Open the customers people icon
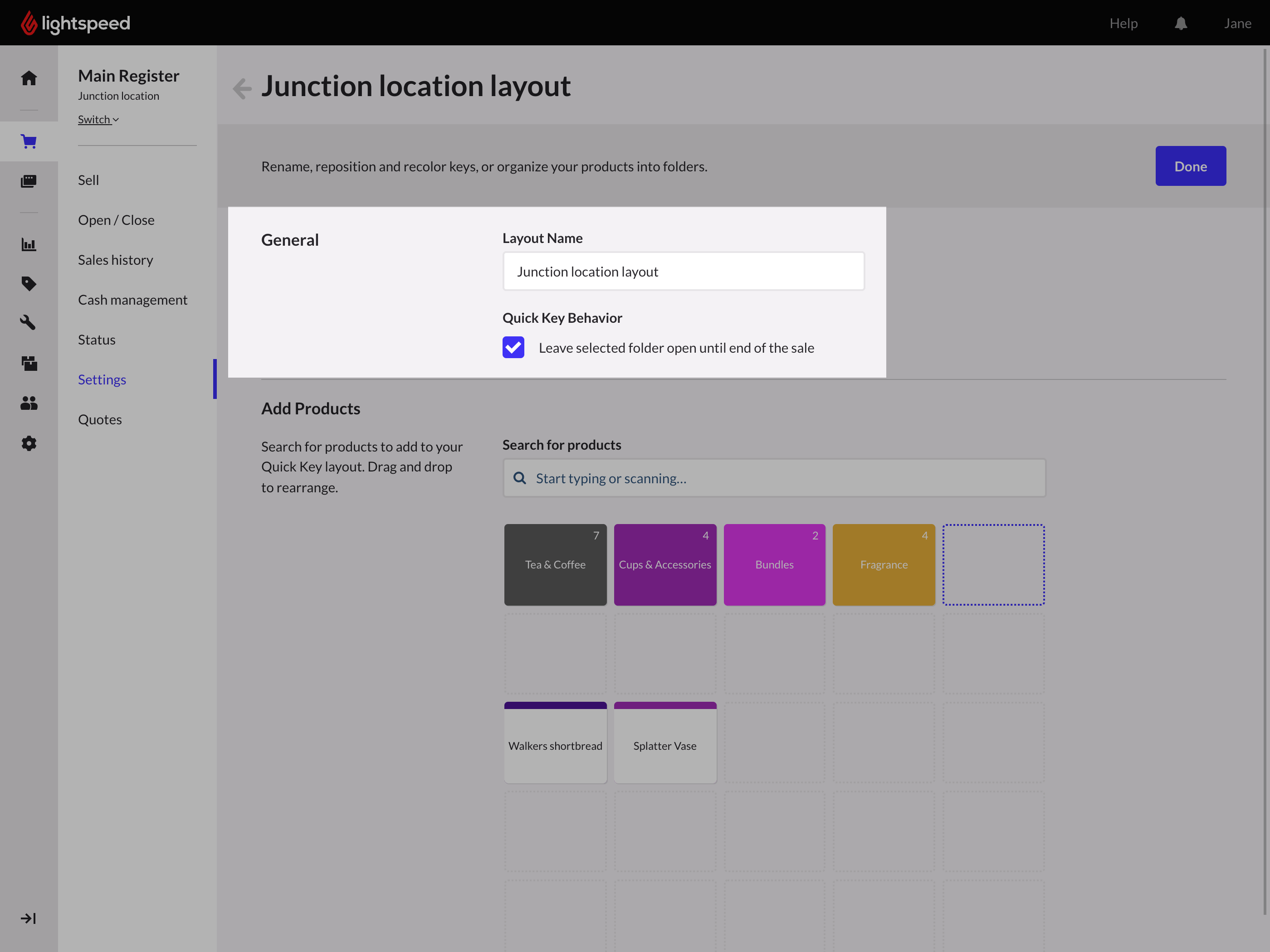Screen dimensions: 1270x952 click(29, 403)
